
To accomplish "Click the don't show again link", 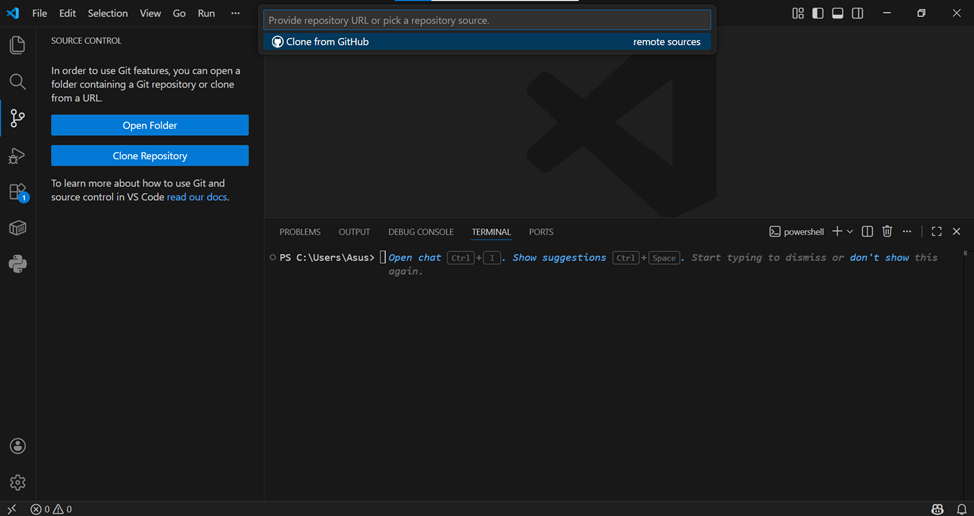I will [x=880, y=257].
